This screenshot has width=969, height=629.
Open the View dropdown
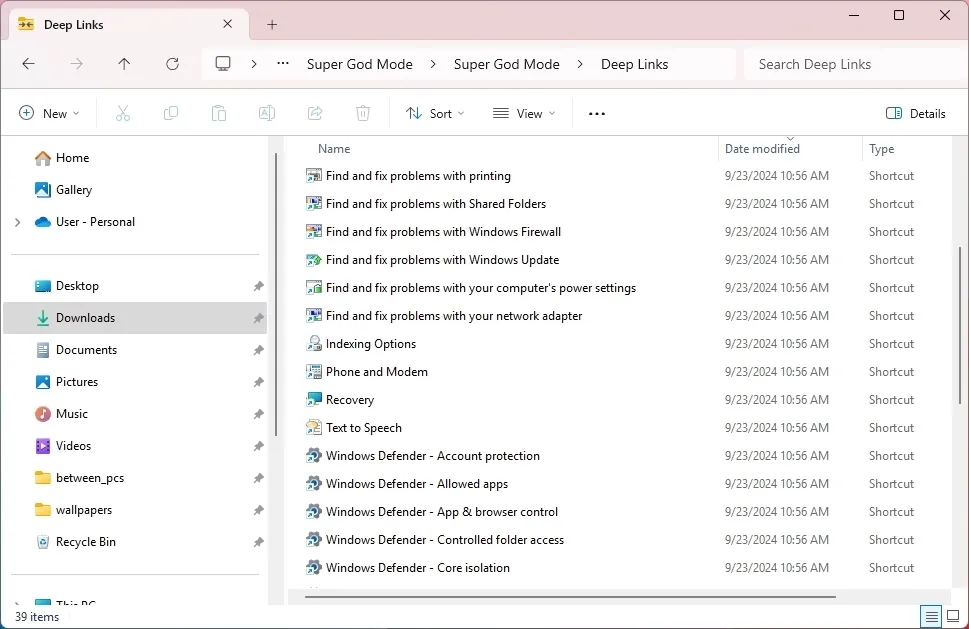pos(523,113)
